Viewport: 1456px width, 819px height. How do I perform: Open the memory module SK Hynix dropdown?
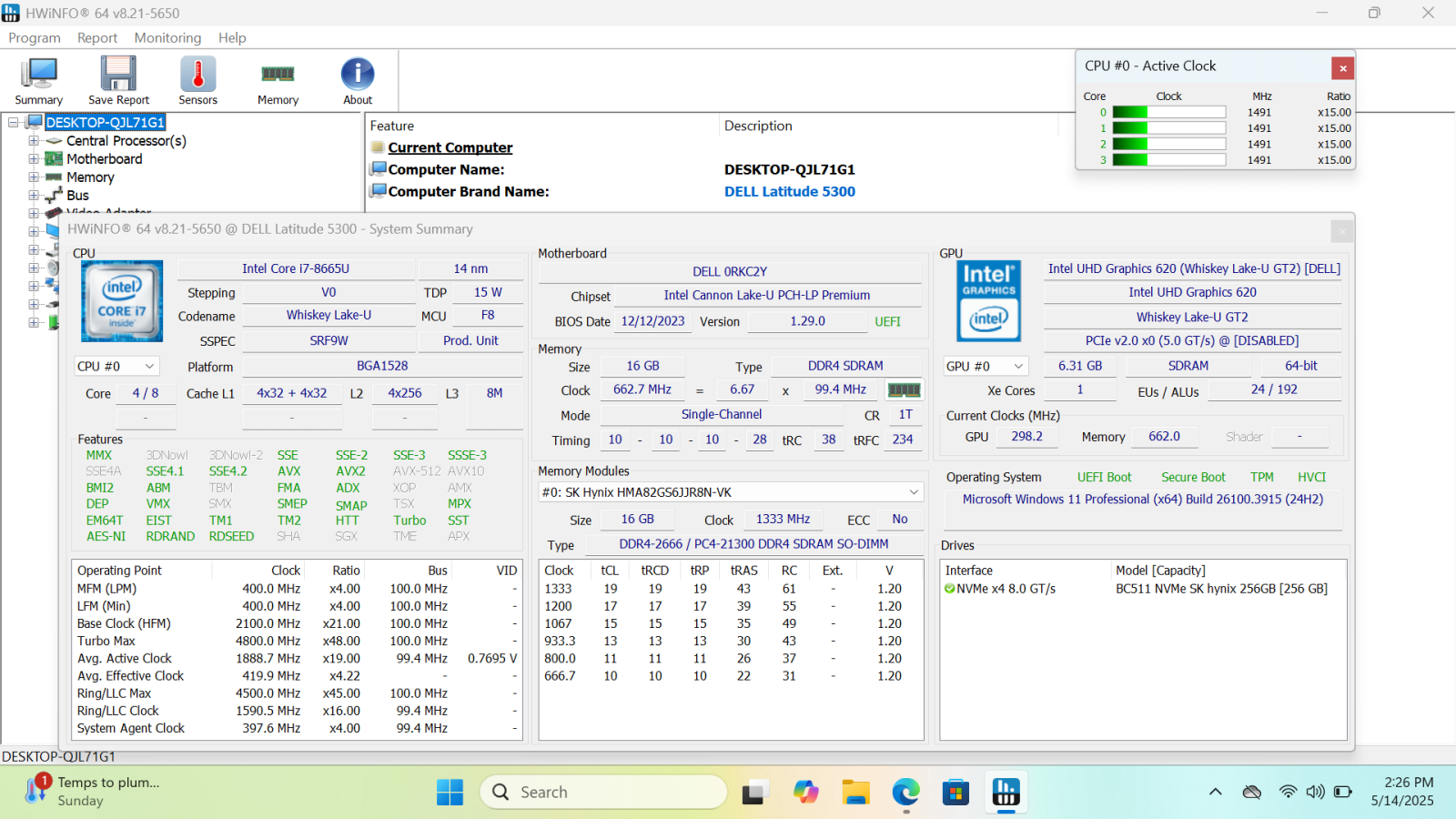(731, 492)
